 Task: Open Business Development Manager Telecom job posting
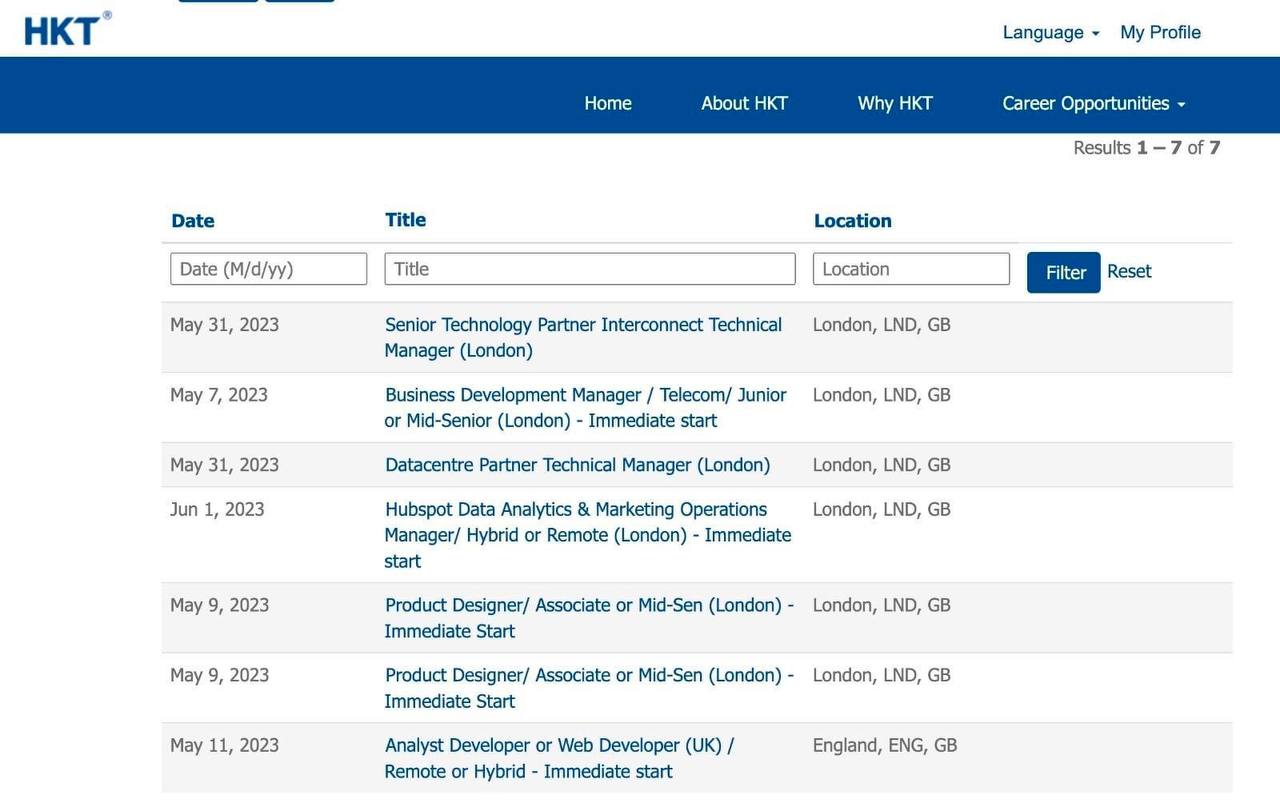[x=585, y=407]
